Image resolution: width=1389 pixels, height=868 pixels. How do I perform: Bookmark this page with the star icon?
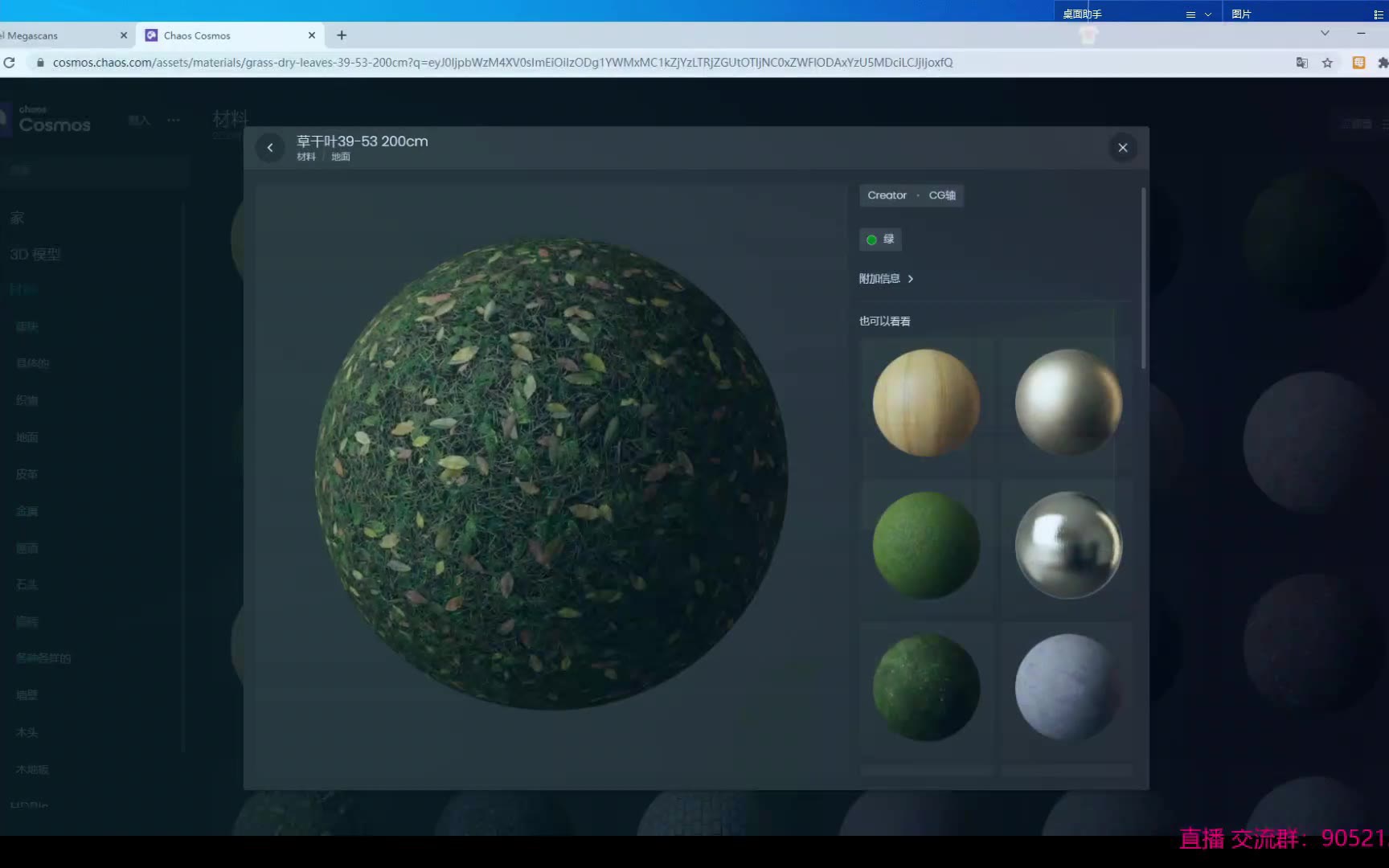1327,63
